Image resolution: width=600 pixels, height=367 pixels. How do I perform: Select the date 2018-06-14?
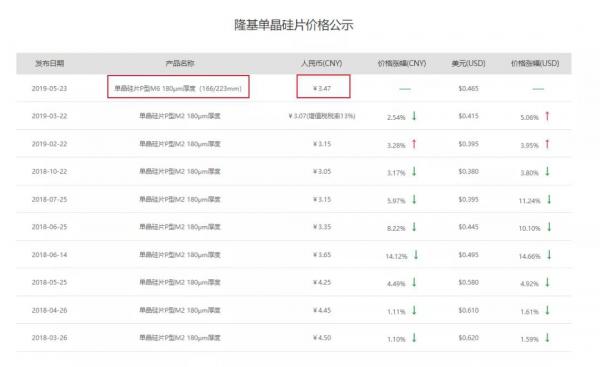pos(49,255)
